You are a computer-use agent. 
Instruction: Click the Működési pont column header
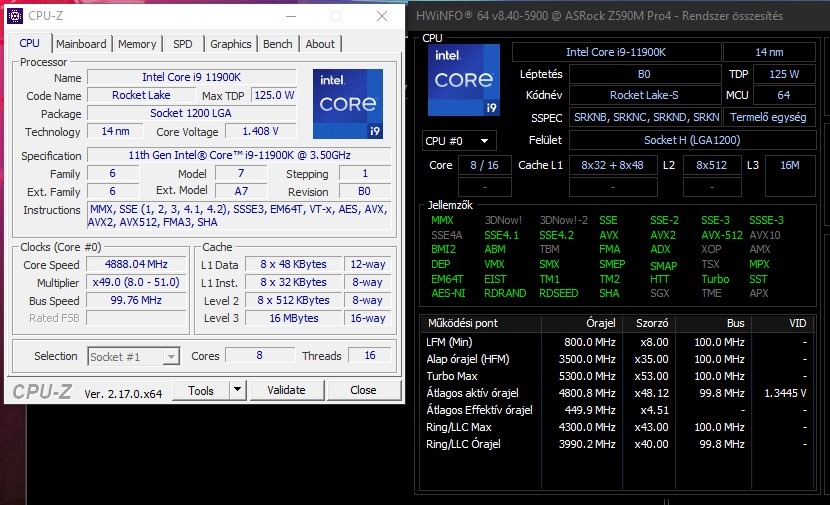click(481, 323)
